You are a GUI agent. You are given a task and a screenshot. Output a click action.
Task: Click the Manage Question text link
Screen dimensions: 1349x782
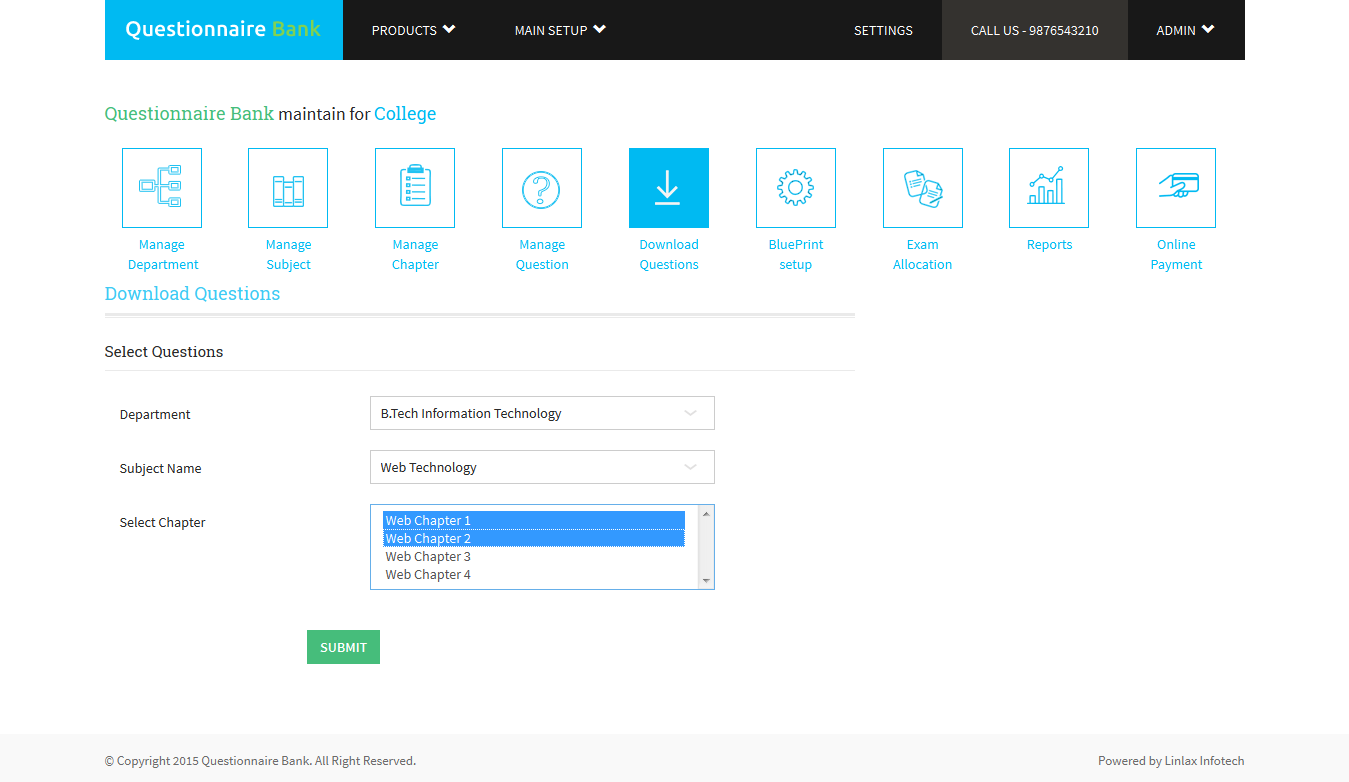click(x=542, y=255)
